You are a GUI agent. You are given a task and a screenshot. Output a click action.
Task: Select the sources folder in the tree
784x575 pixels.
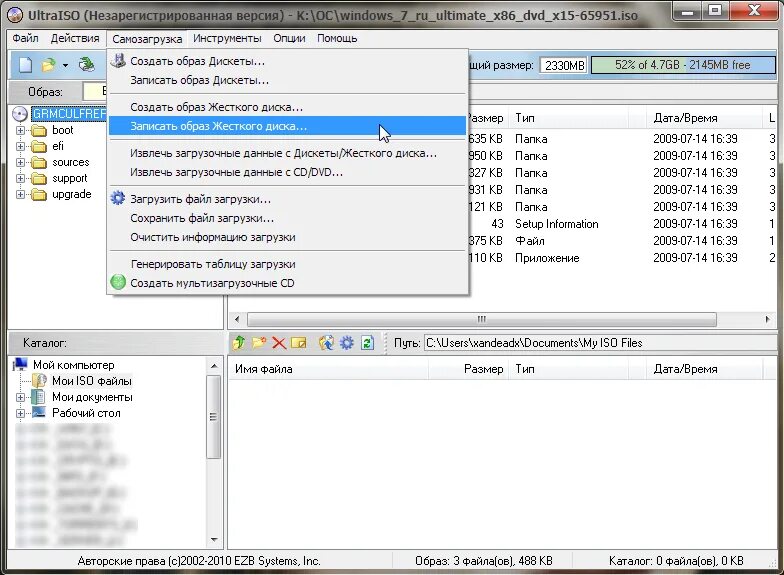point(70,162)
